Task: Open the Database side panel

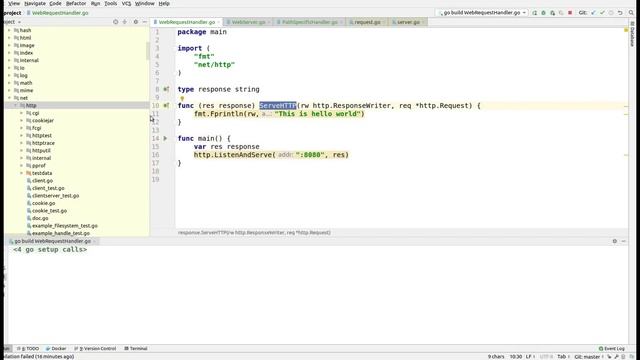Action: [632, 34]
